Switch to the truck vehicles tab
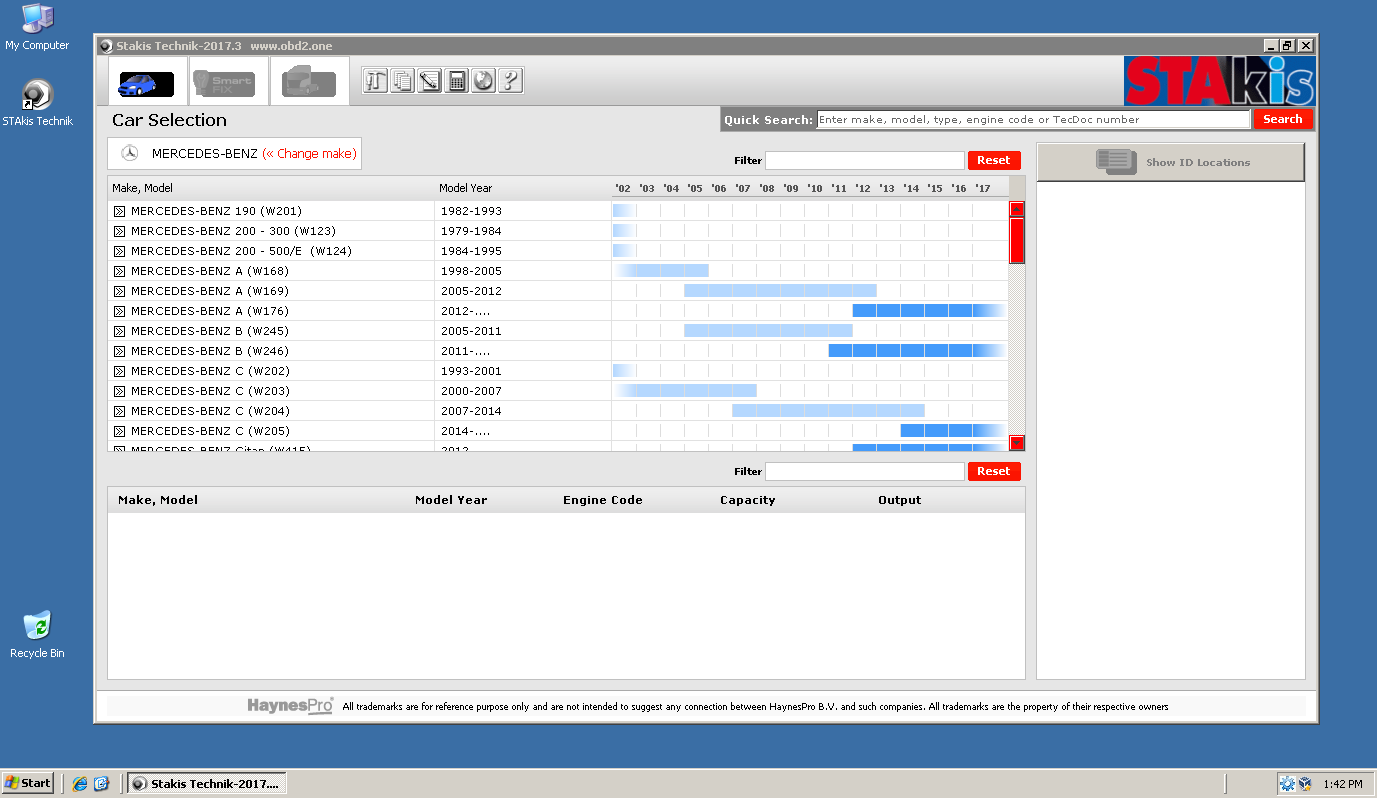1377x798 pixels. coord(309,82)
